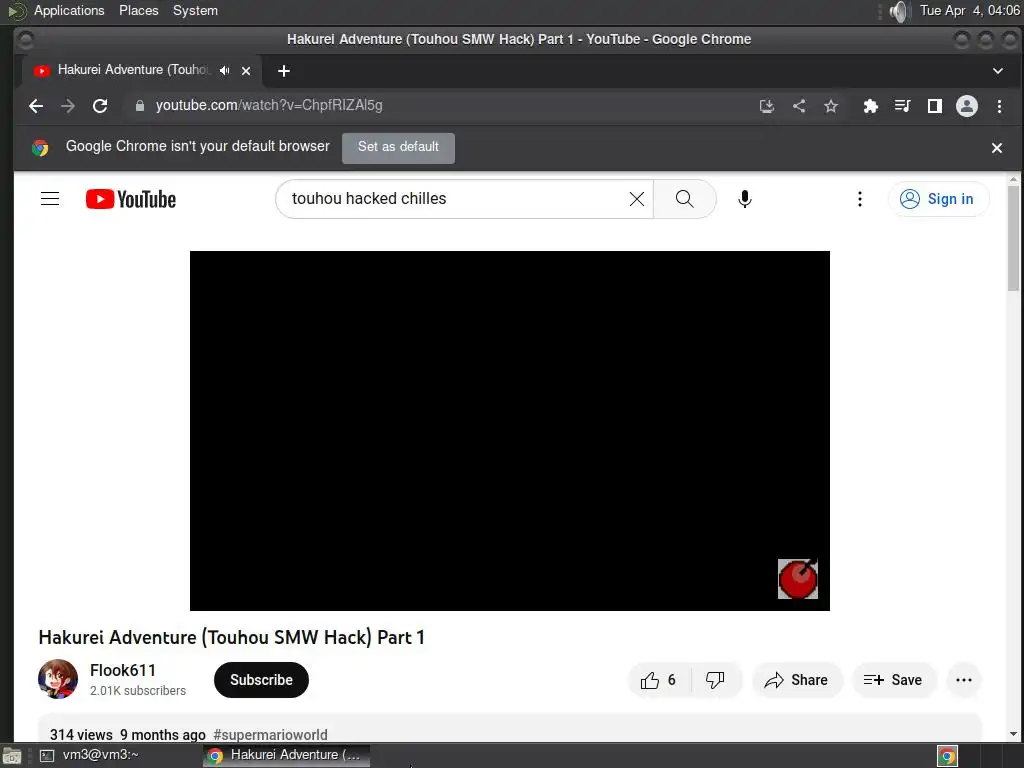Viewport: 1024px width, 768px height.
Task: Open the System menu
Action: pyautogui.click(x=195, y=10)
